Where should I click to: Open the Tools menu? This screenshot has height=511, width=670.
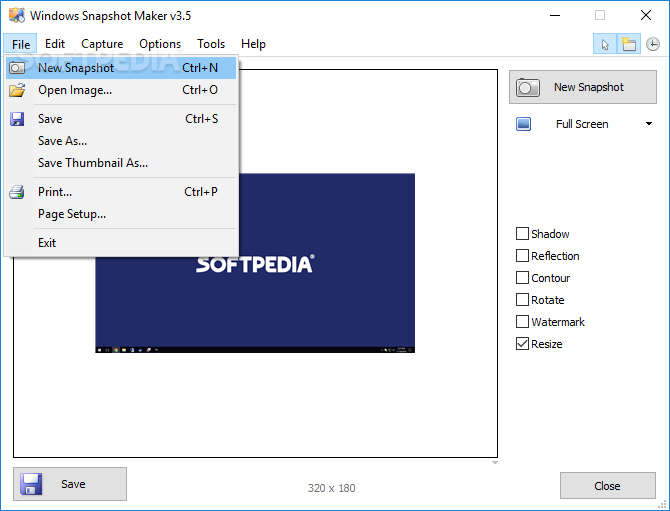pos(211,44)
